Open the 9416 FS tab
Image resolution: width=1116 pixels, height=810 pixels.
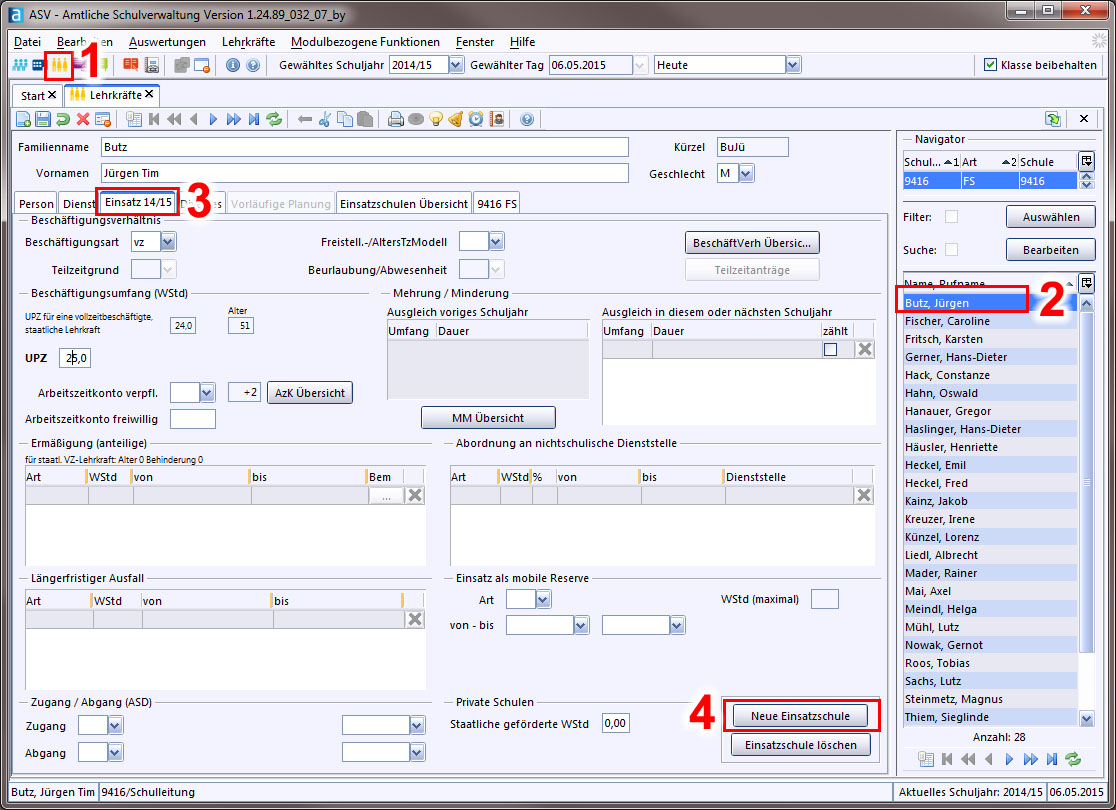(x=497, y=204)
